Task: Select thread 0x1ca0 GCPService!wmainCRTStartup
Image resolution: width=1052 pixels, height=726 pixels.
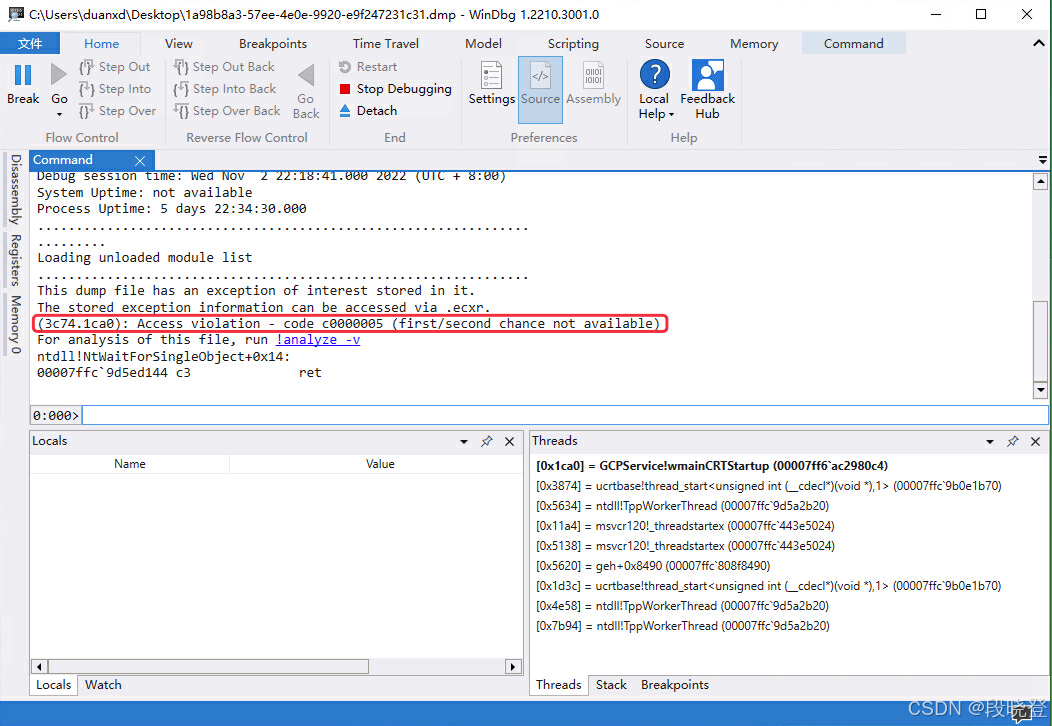Action: pos(712,466)
